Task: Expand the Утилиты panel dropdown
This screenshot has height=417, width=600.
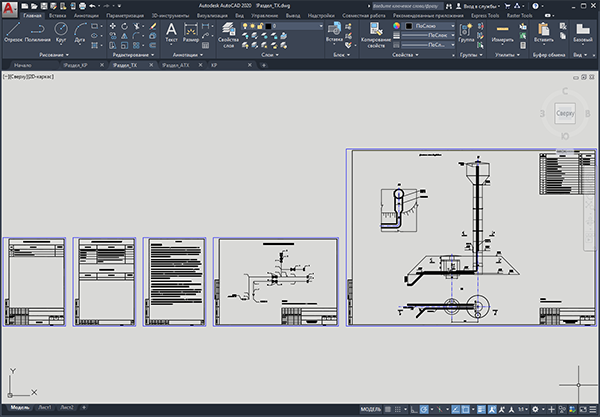Action: pos(507,55)
